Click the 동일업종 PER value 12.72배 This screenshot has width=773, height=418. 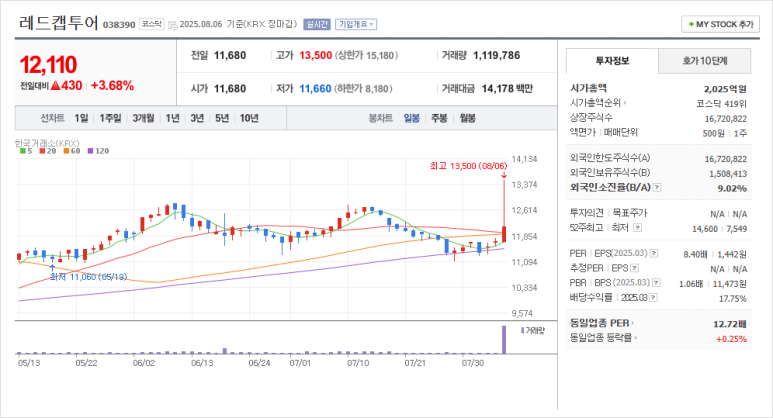coord(730,324)
